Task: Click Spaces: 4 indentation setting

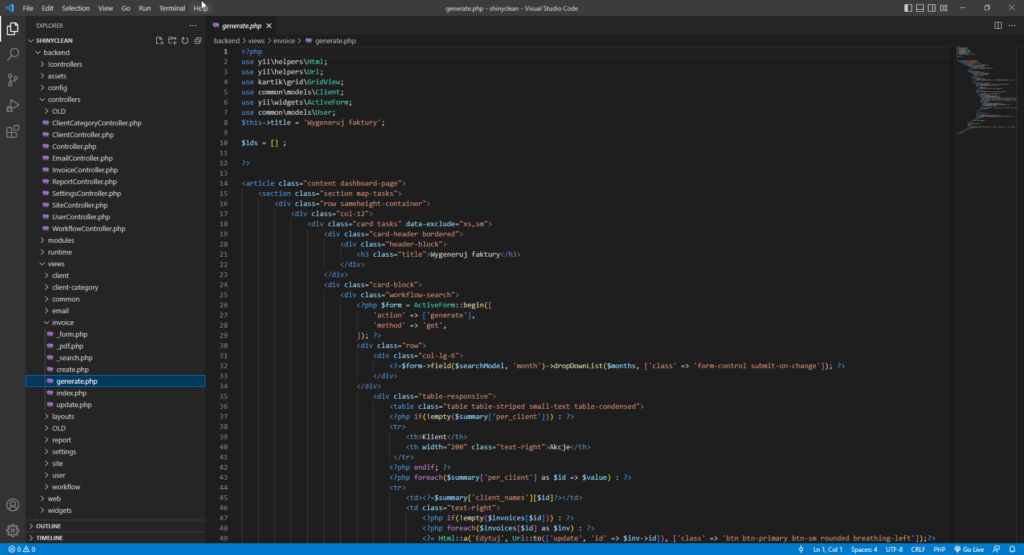Action: click(x=864, y=549)
